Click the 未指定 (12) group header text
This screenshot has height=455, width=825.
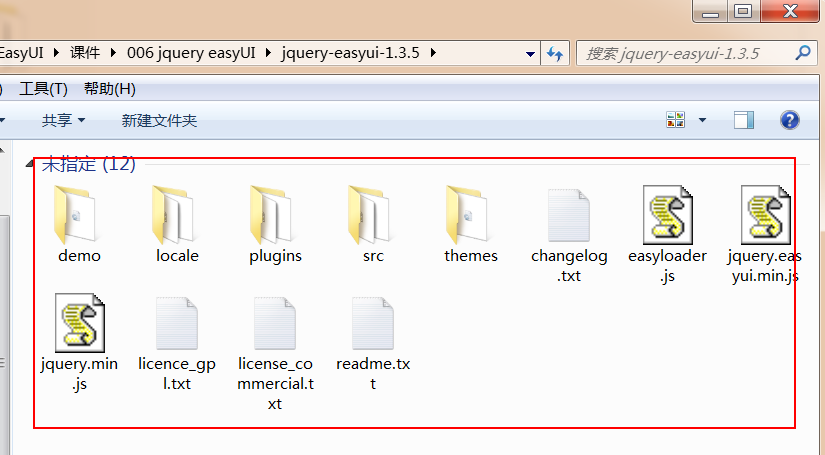(x=88, y=164)
